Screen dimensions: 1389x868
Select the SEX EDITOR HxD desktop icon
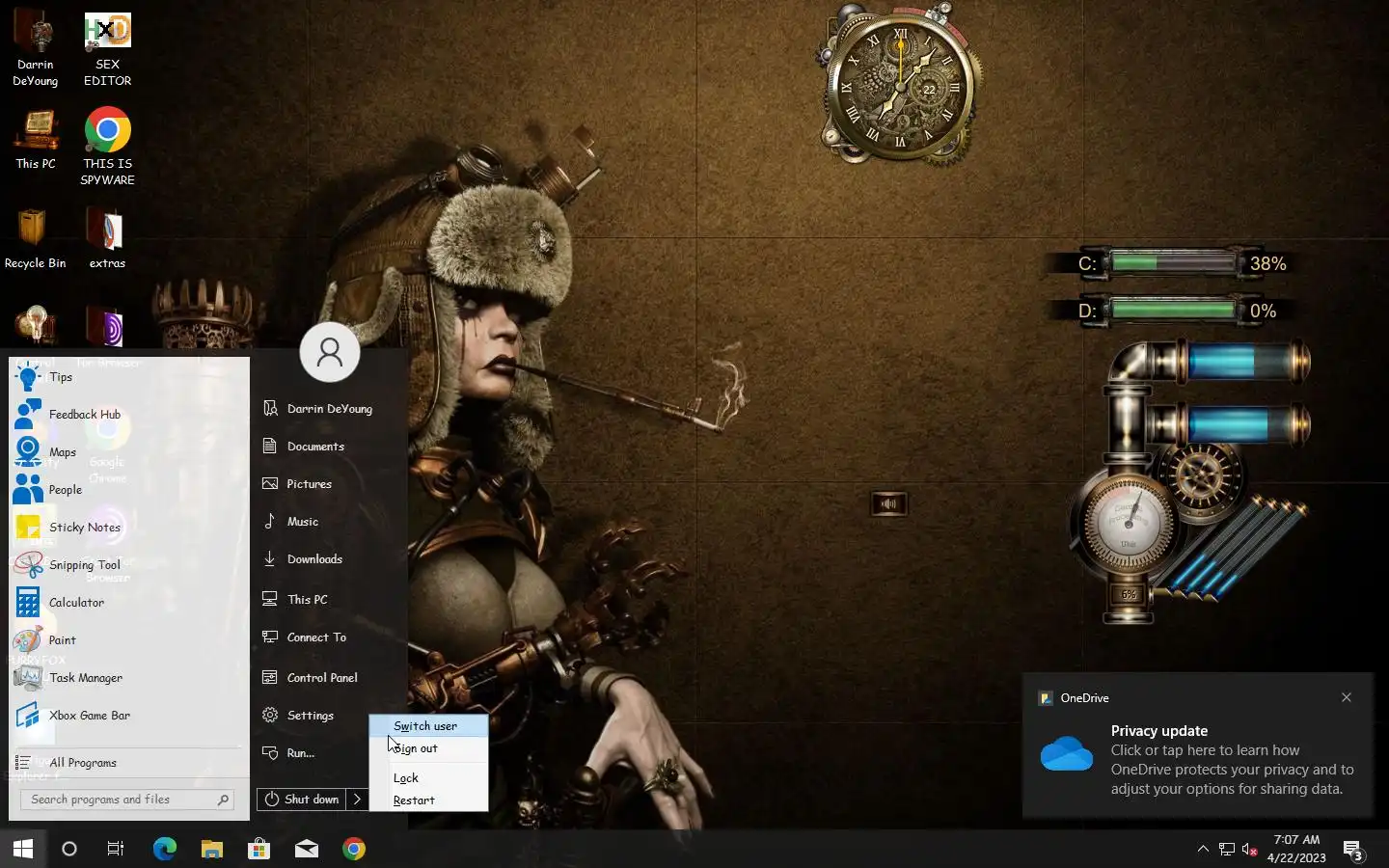tap(107, 50)
